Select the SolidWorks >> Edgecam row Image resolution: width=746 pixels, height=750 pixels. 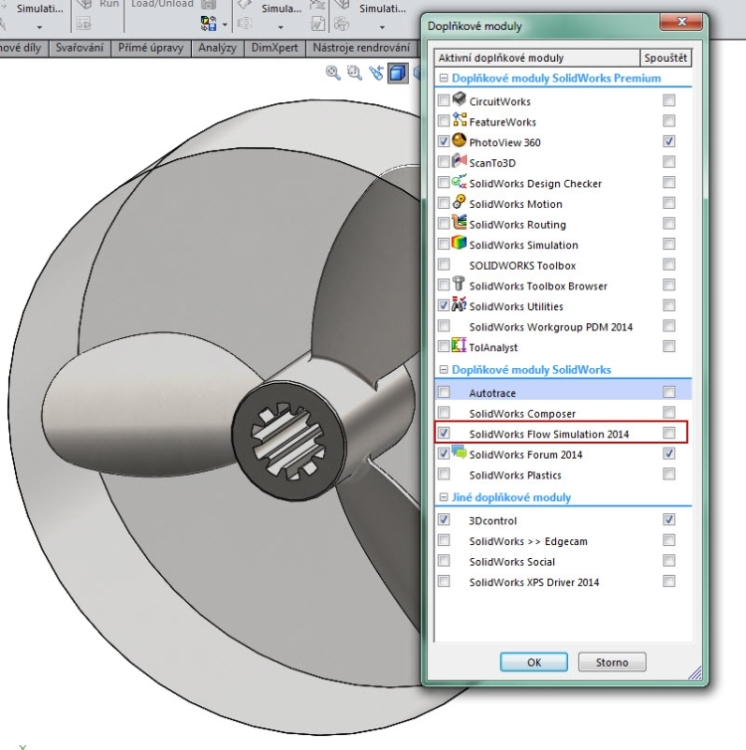563,541
